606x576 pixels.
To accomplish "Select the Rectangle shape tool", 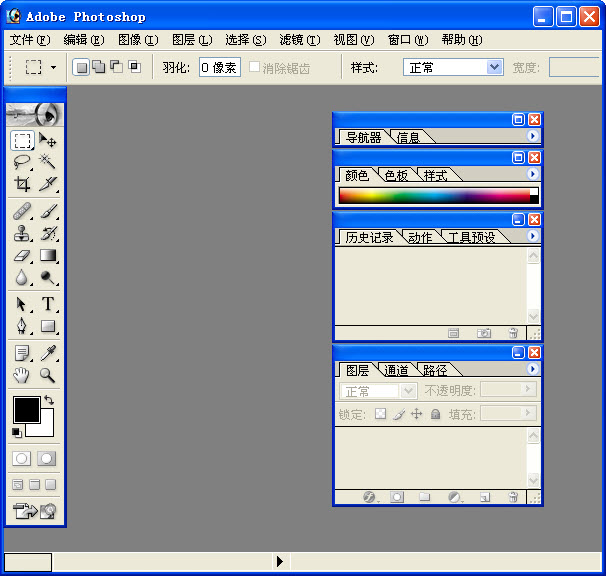I will (x=48, y=326).
